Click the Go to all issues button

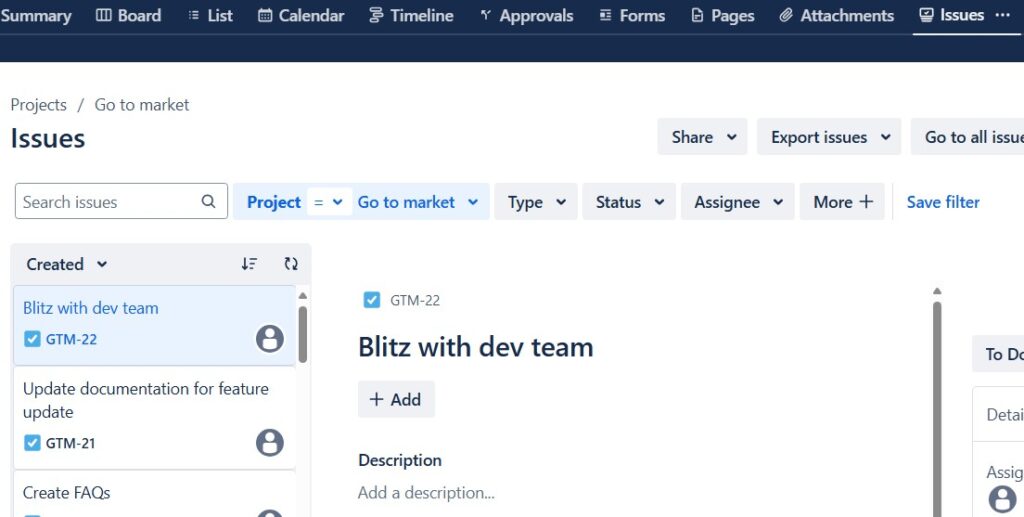click(x=968, y=137)
